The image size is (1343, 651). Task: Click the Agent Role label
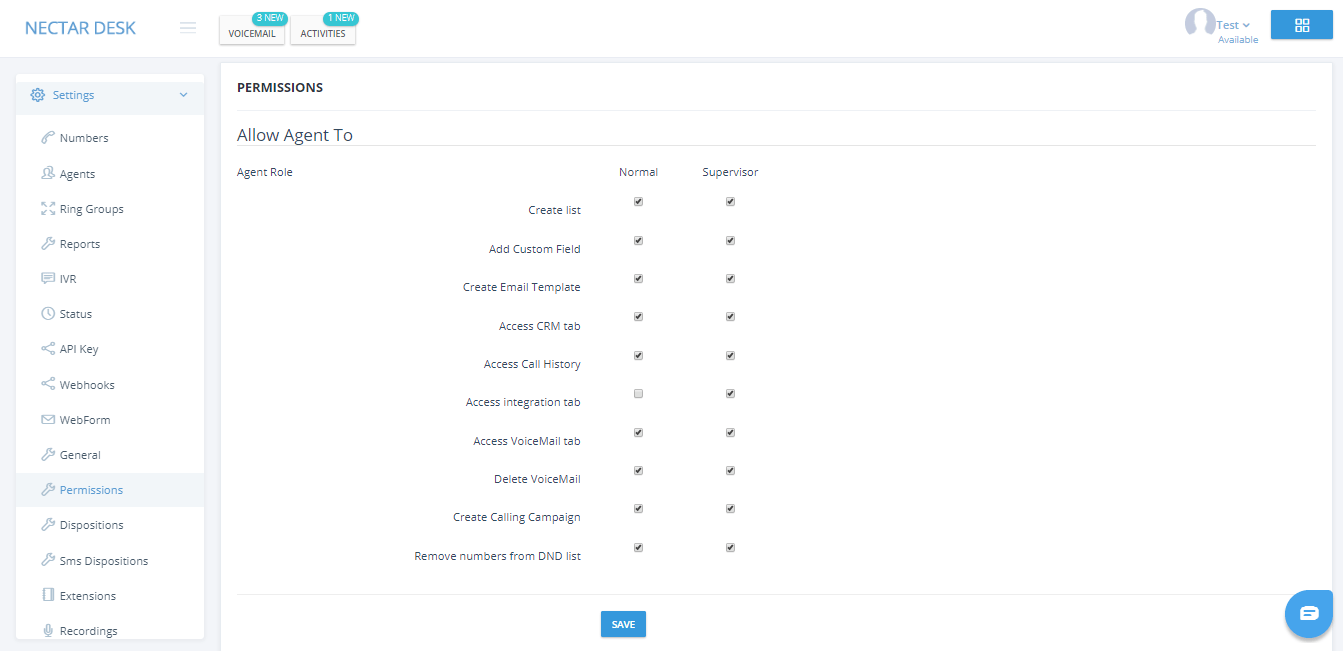265,172
